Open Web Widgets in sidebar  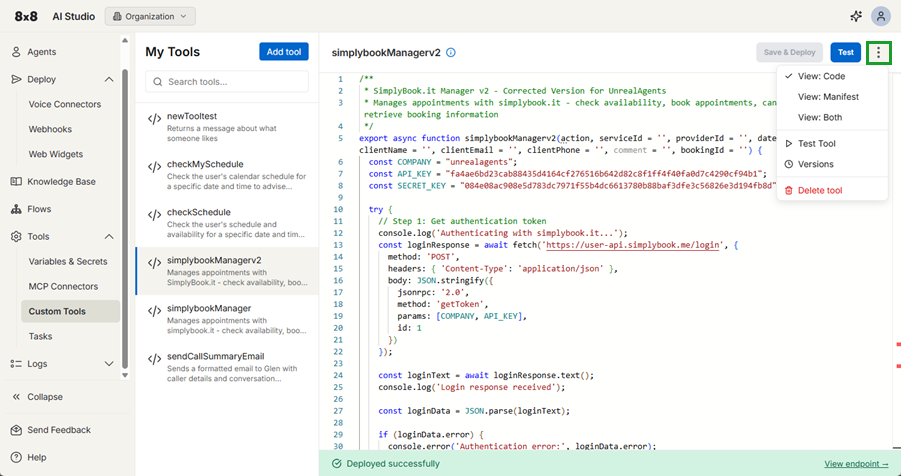[56, 154]
